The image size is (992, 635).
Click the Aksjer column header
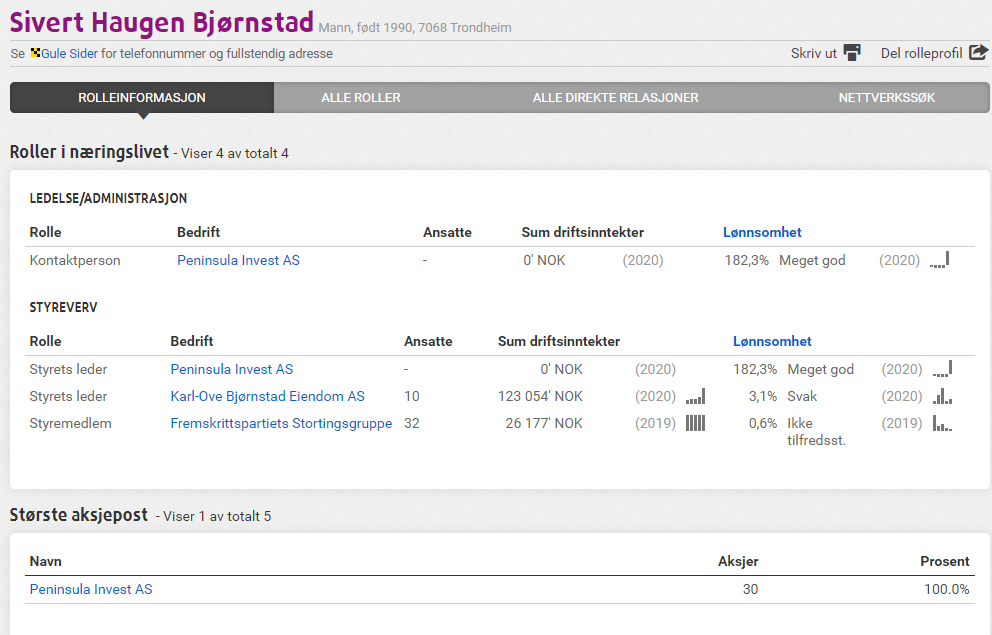(x=738, y=561)
